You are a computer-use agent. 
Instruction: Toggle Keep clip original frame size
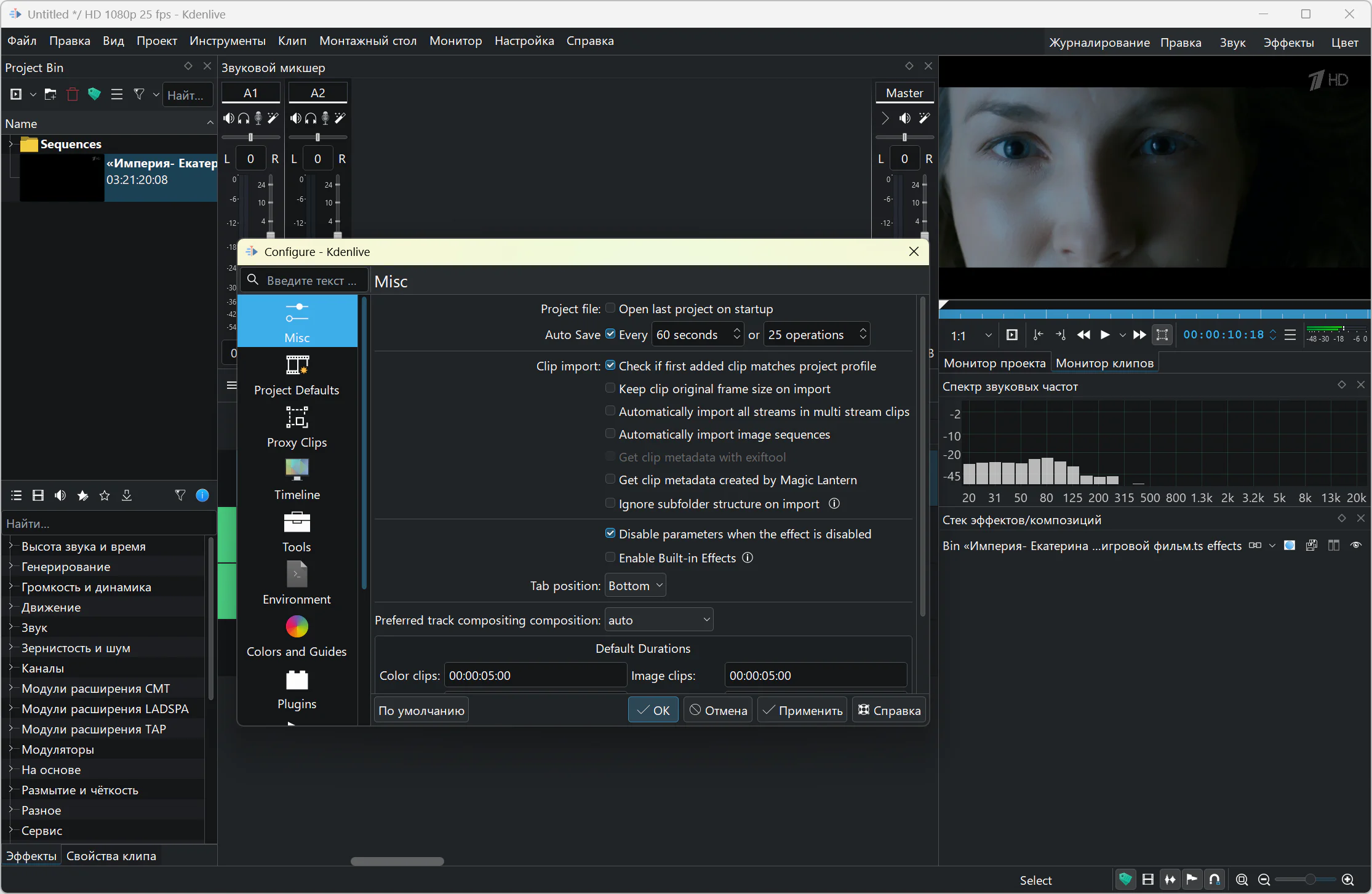[610, 388]
